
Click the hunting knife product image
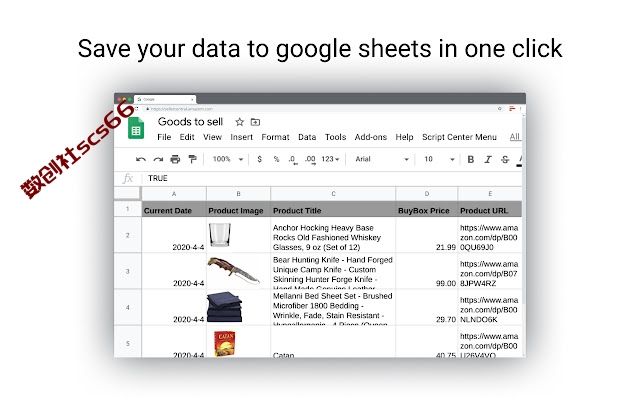pyautogui.click(x=233, y=270)
